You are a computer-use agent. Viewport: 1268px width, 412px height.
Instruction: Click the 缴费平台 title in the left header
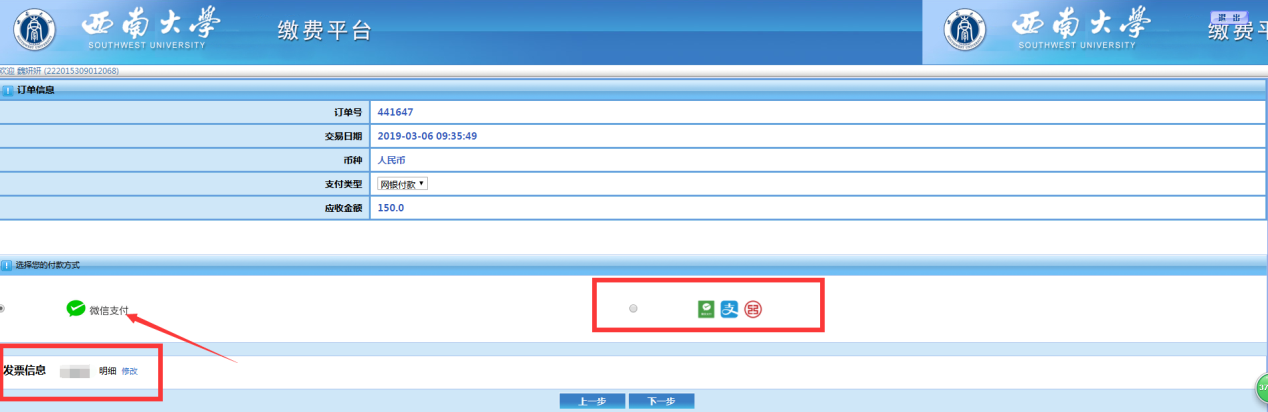(x=324, y=31)
